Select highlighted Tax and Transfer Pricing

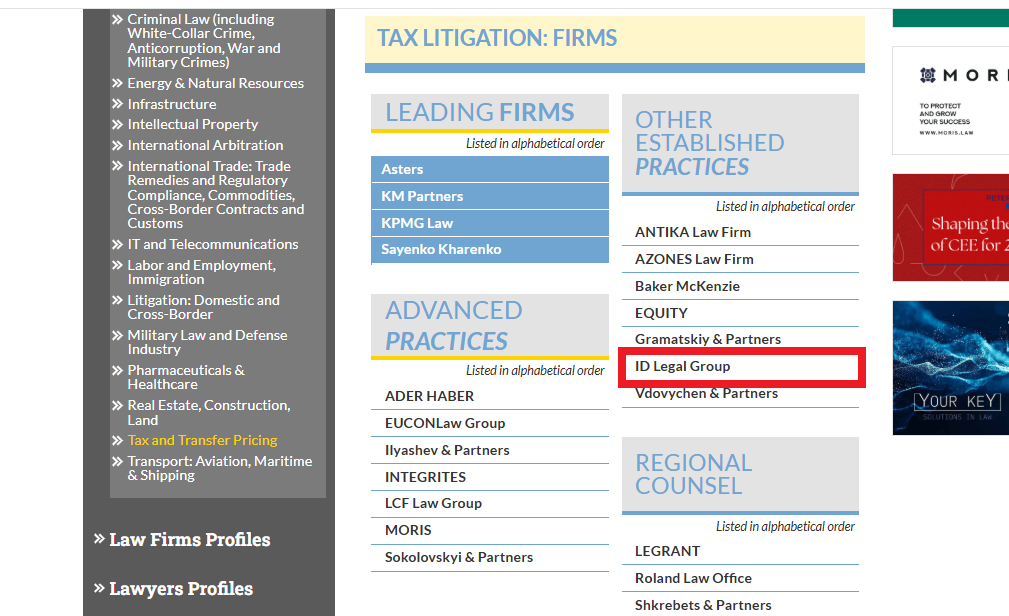coord(202,440)
